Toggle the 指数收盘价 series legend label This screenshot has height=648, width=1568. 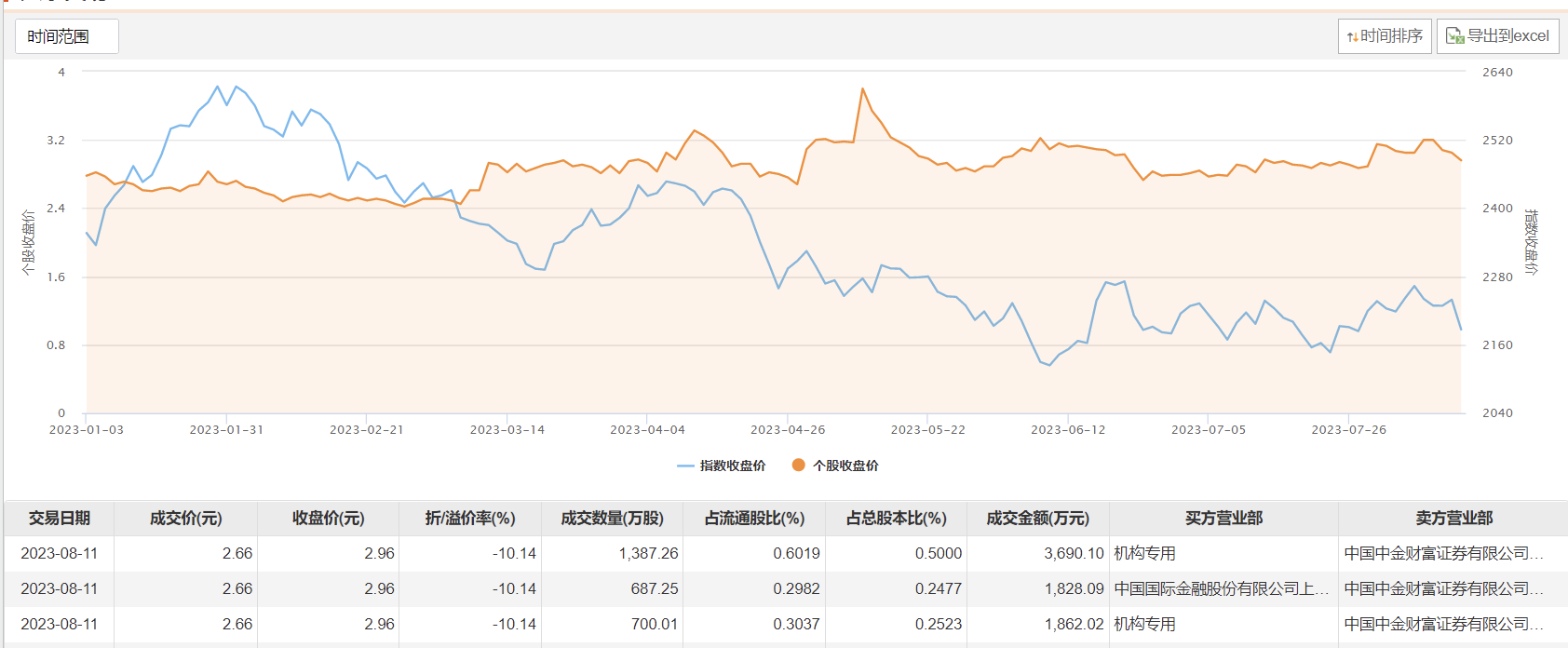pyautogui.click(x=733, y=466)
